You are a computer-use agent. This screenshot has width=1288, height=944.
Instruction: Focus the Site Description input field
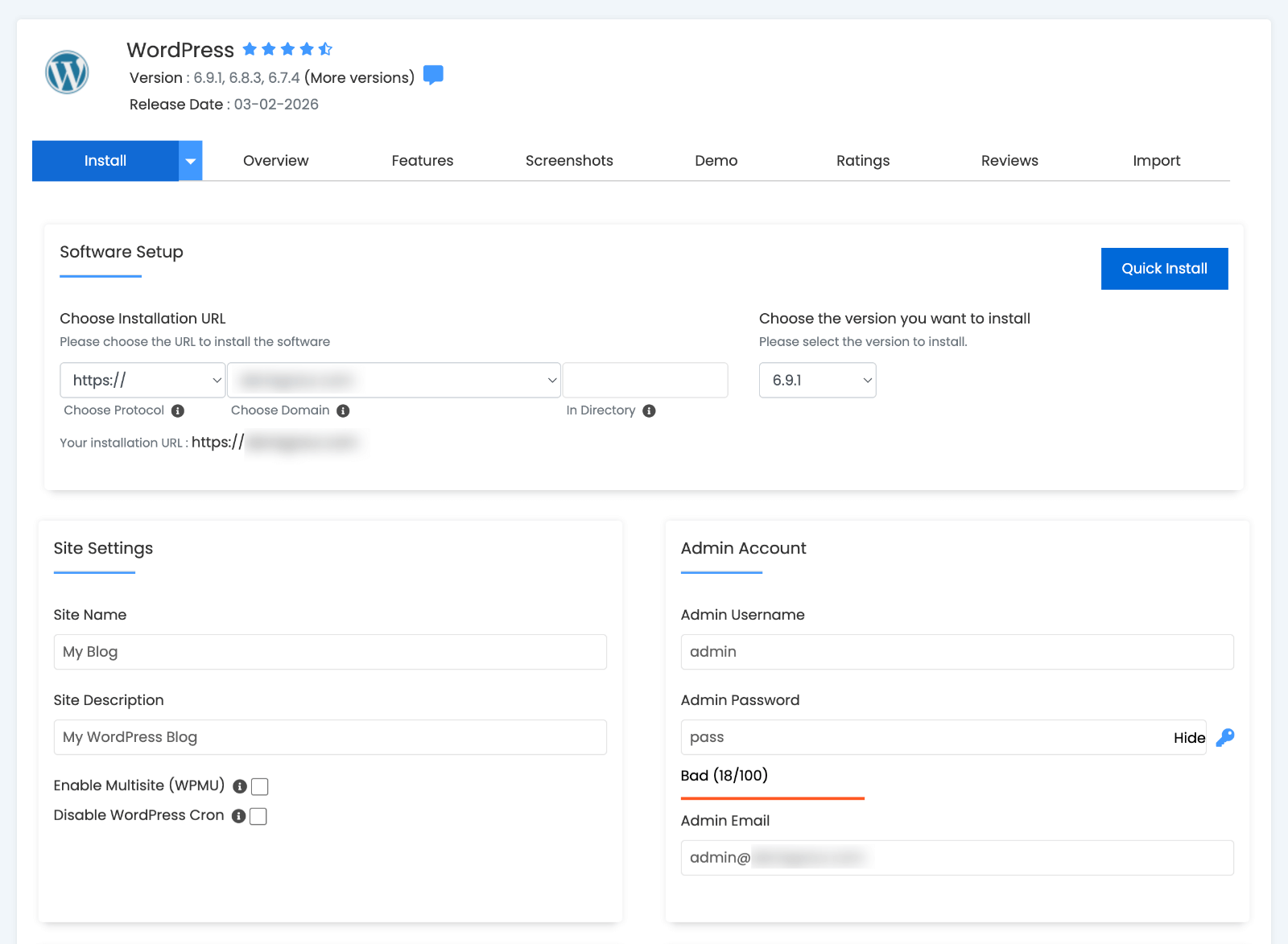330,737
